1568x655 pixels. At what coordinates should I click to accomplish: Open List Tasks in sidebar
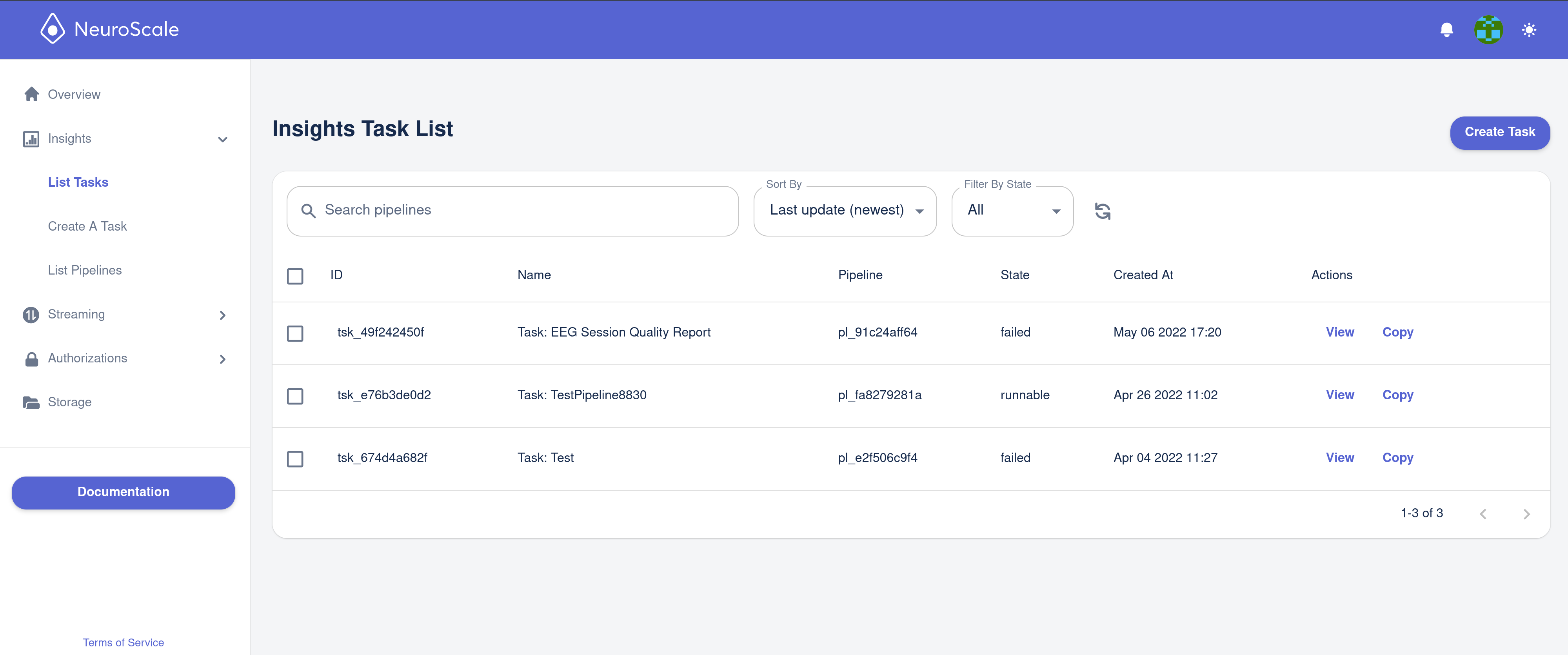point(78,182)
